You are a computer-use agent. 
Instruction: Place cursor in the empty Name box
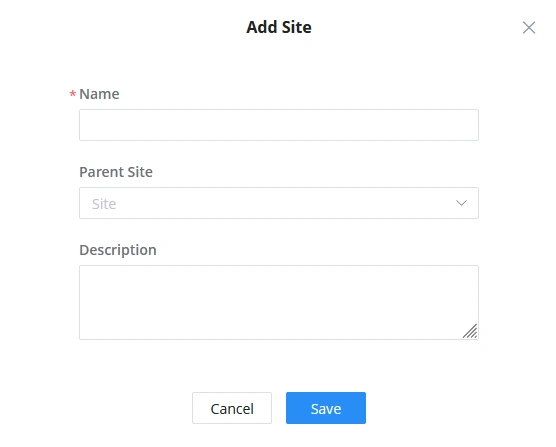pyautogui.click(x=279, y=125)
